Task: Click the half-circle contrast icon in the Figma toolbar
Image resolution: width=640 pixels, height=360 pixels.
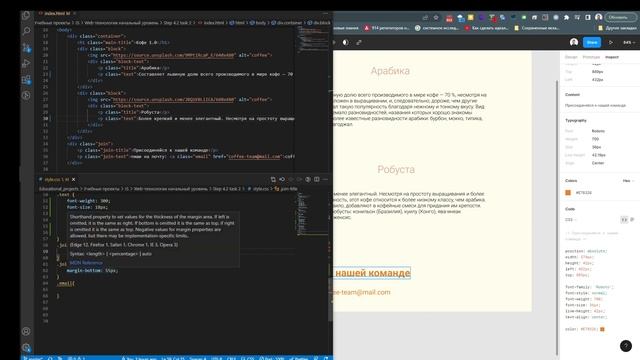Action: [345, 42]
